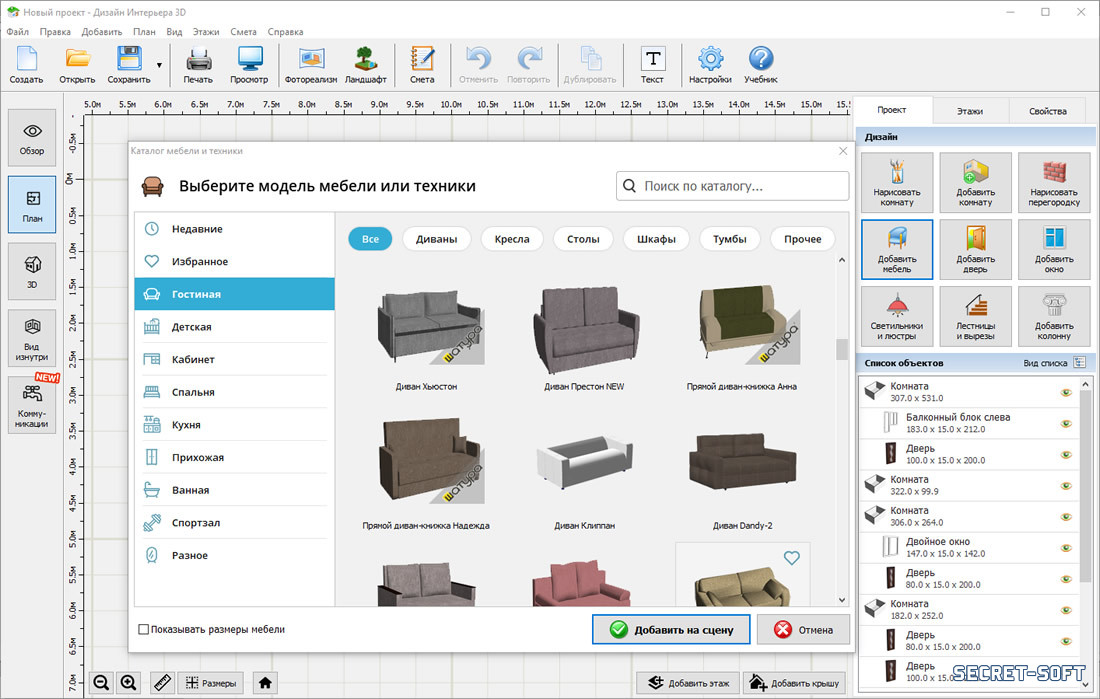Open the Просмотр preview tool

pyautogui.click(x=249, y=65)
